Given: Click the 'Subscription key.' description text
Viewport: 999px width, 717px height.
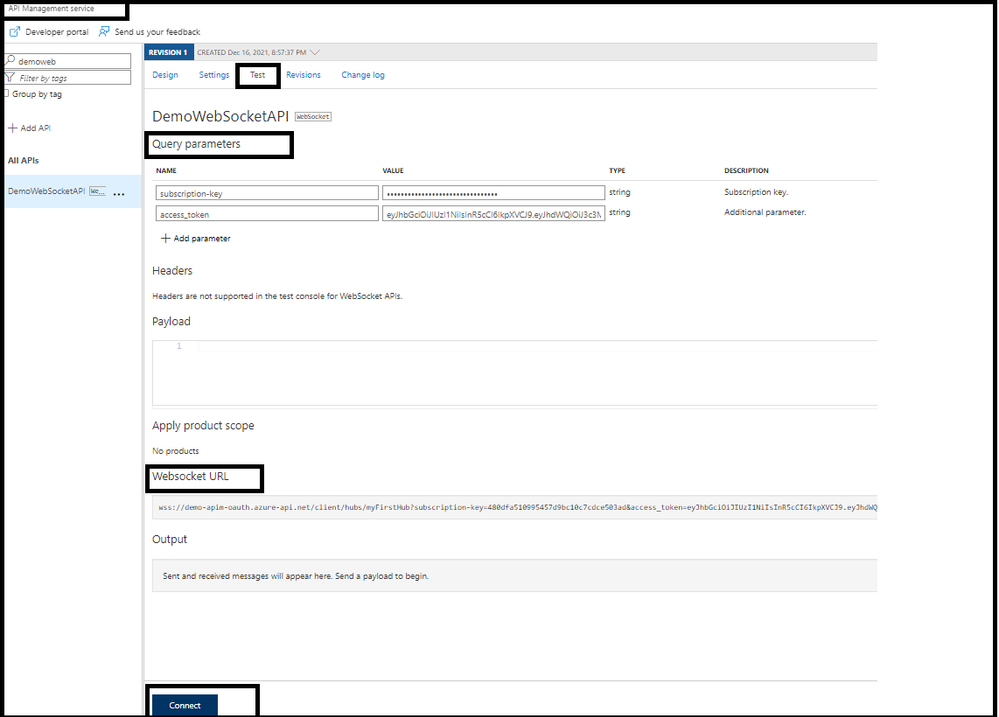Looking at the screenshot, I should (x=756, y=192).
